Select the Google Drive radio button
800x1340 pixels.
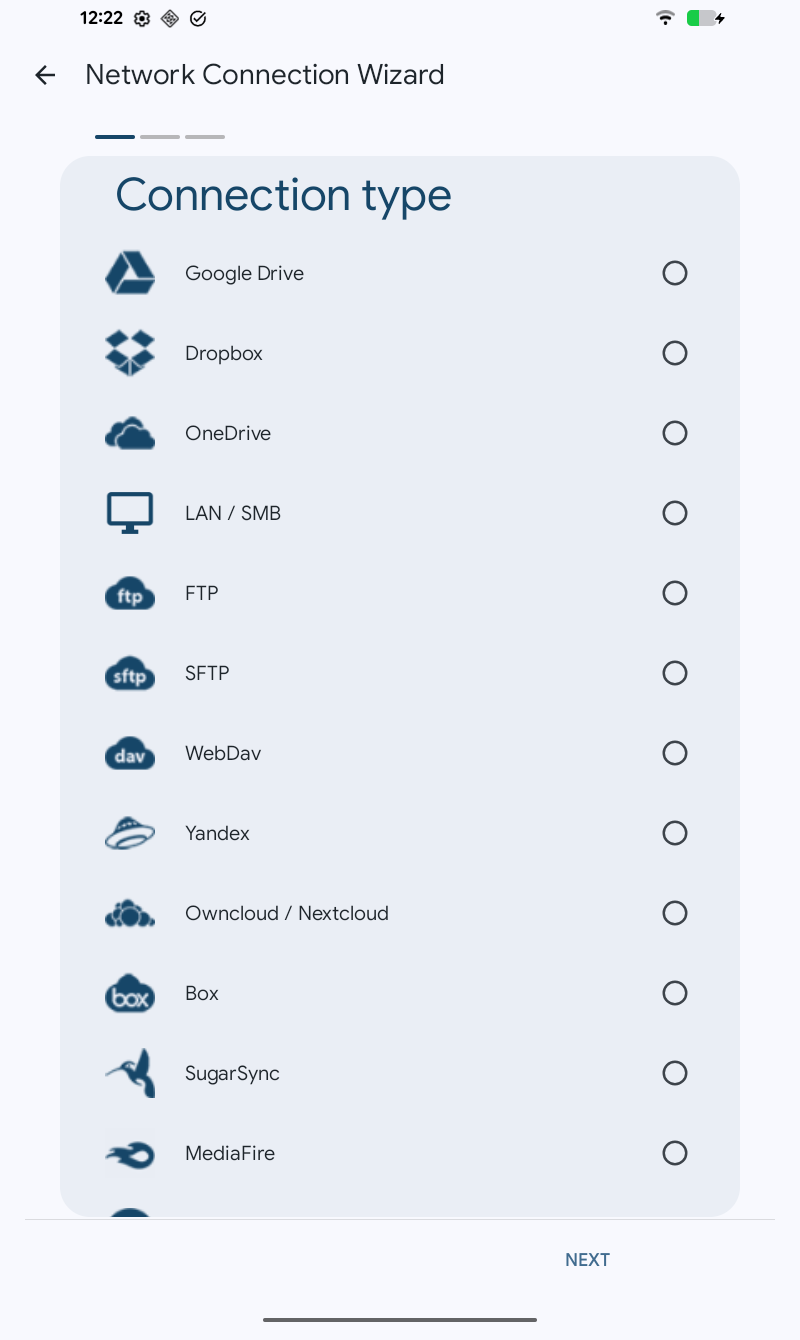click(x=675, y=273)
